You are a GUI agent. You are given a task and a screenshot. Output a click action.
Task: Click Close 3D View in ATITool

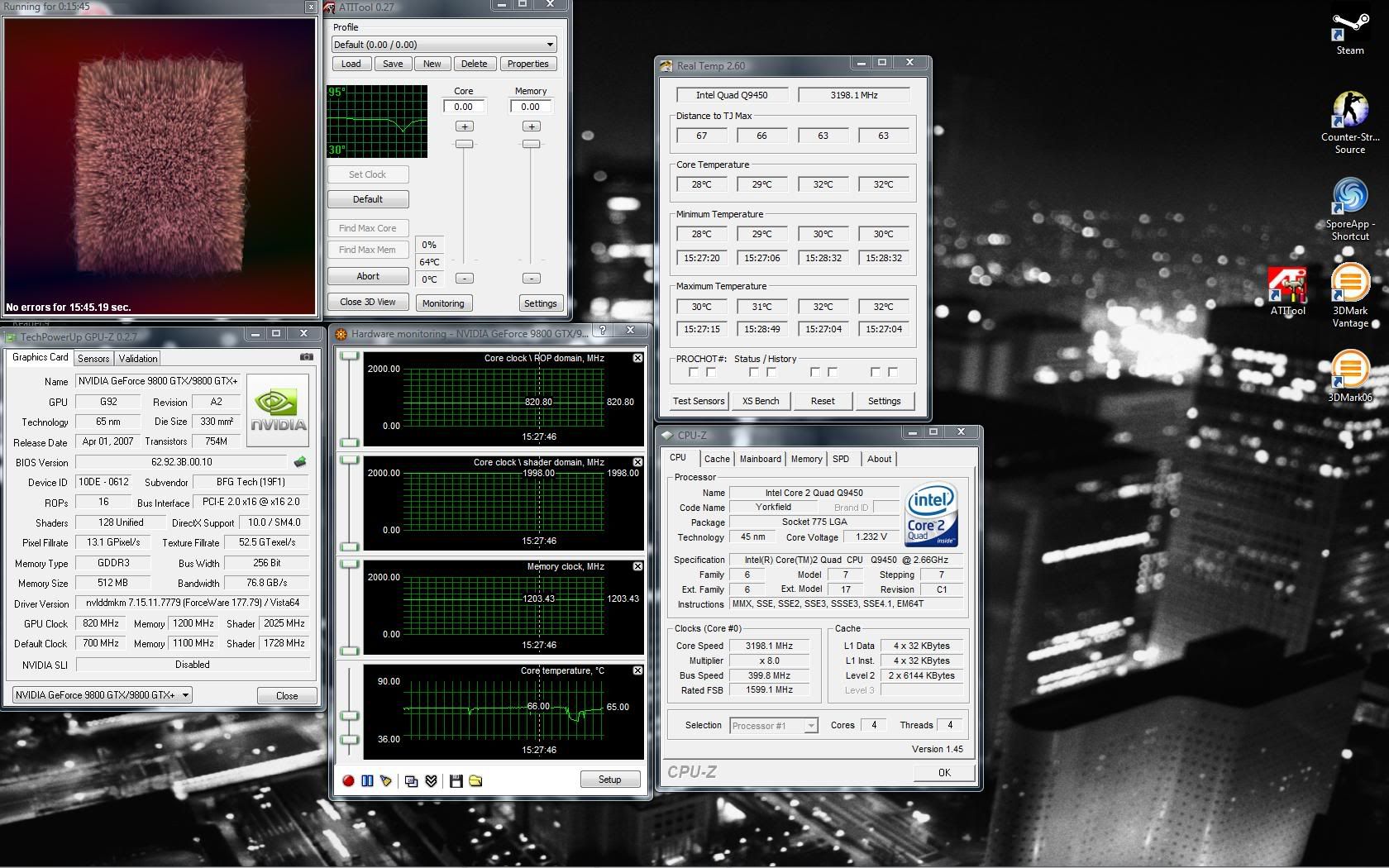pos(368,302)
